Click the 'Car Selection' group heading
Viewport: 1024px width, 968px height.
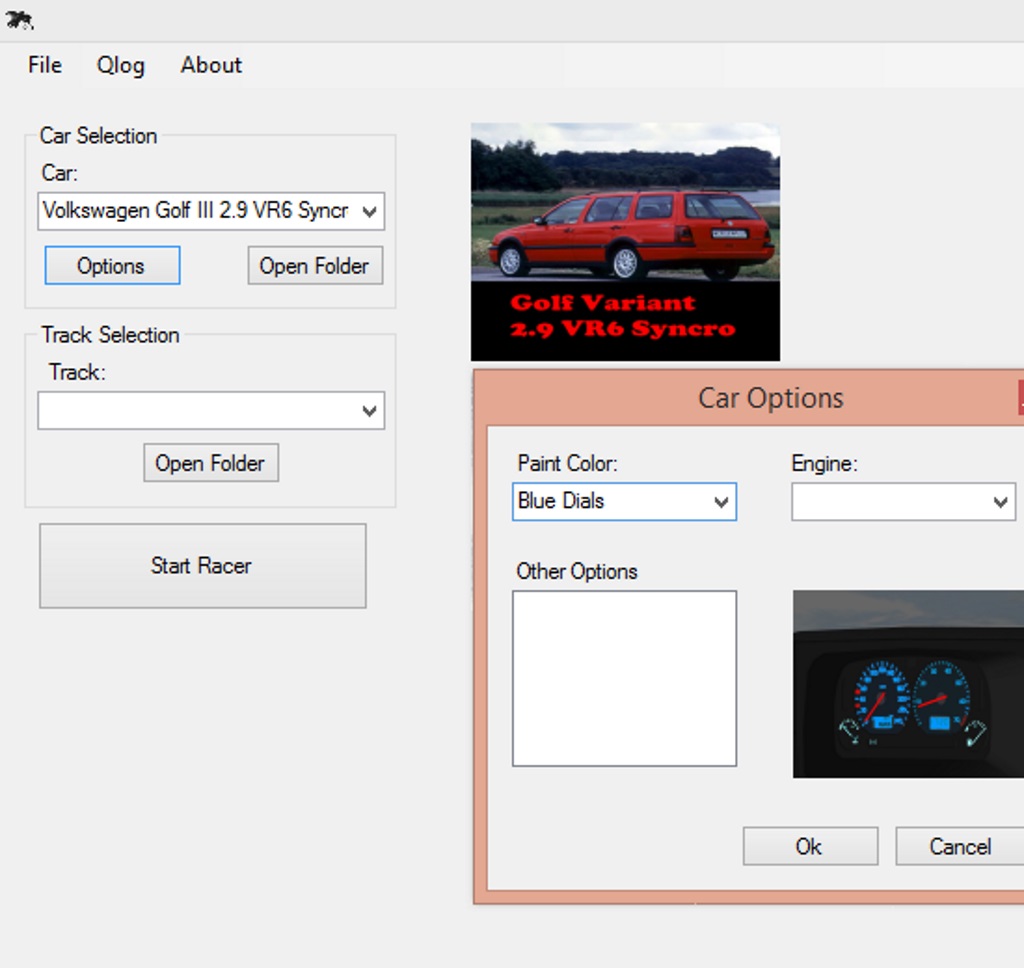(x=99, y=136)
